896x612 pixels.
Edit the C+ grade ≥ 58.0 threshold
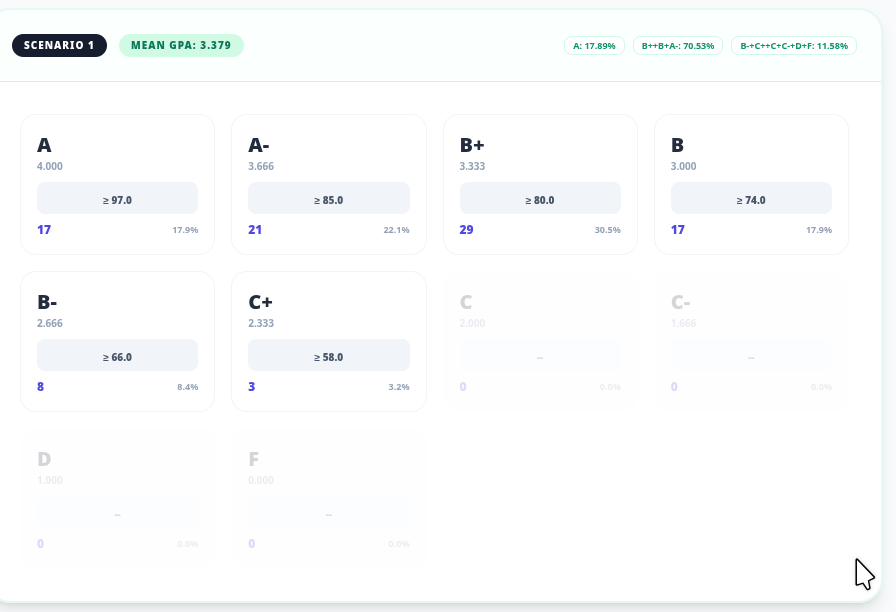click(x=328, y=356)
